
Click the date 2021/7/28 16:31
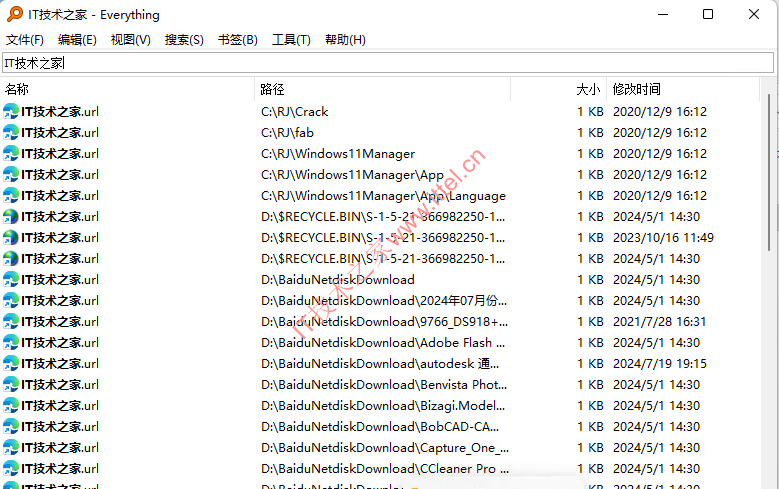pyautogui.click(x=659, y=322)
